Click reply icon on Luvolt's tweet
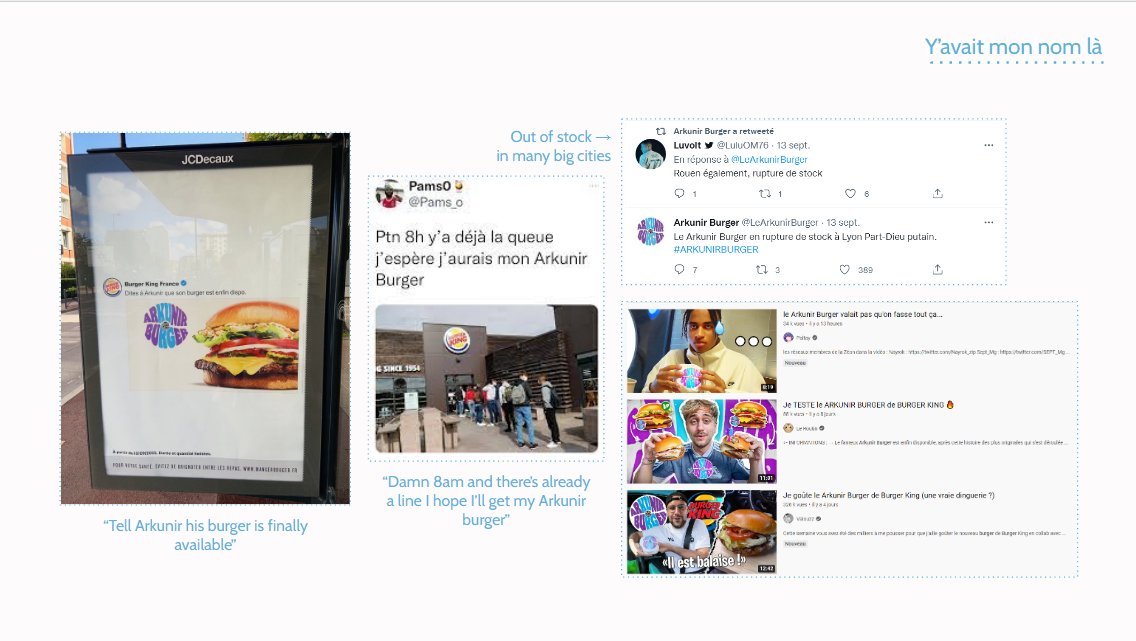 tap(679, 193)
